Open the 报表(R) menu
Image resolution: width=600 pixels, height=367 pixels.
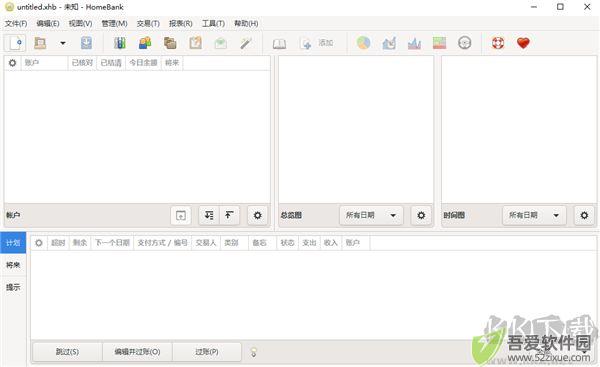point(181,23)
